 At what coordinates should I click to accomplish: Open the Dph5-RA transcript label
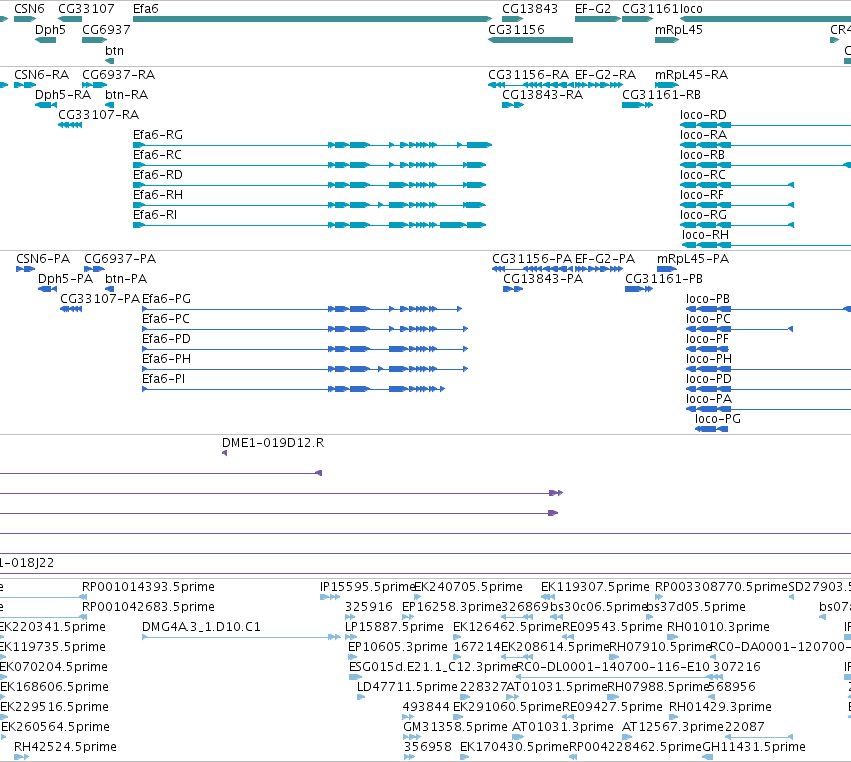tap(63, 94)
